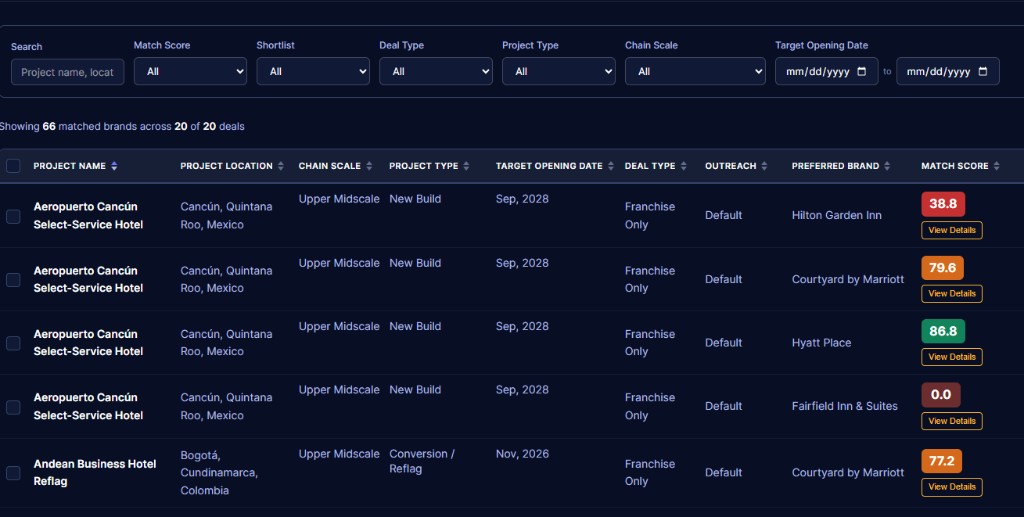Open calendar picker on start date
The width and height of the screenshot is (1024, 517).
tap(862, 71)
